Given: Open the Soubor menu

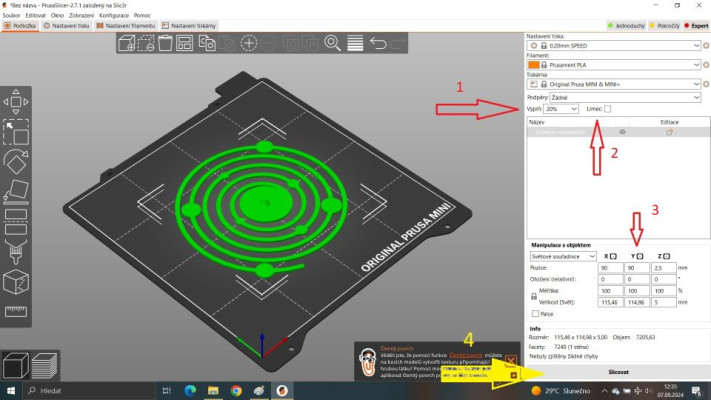Looking at the screenshot, I should (x=11, y=15).
